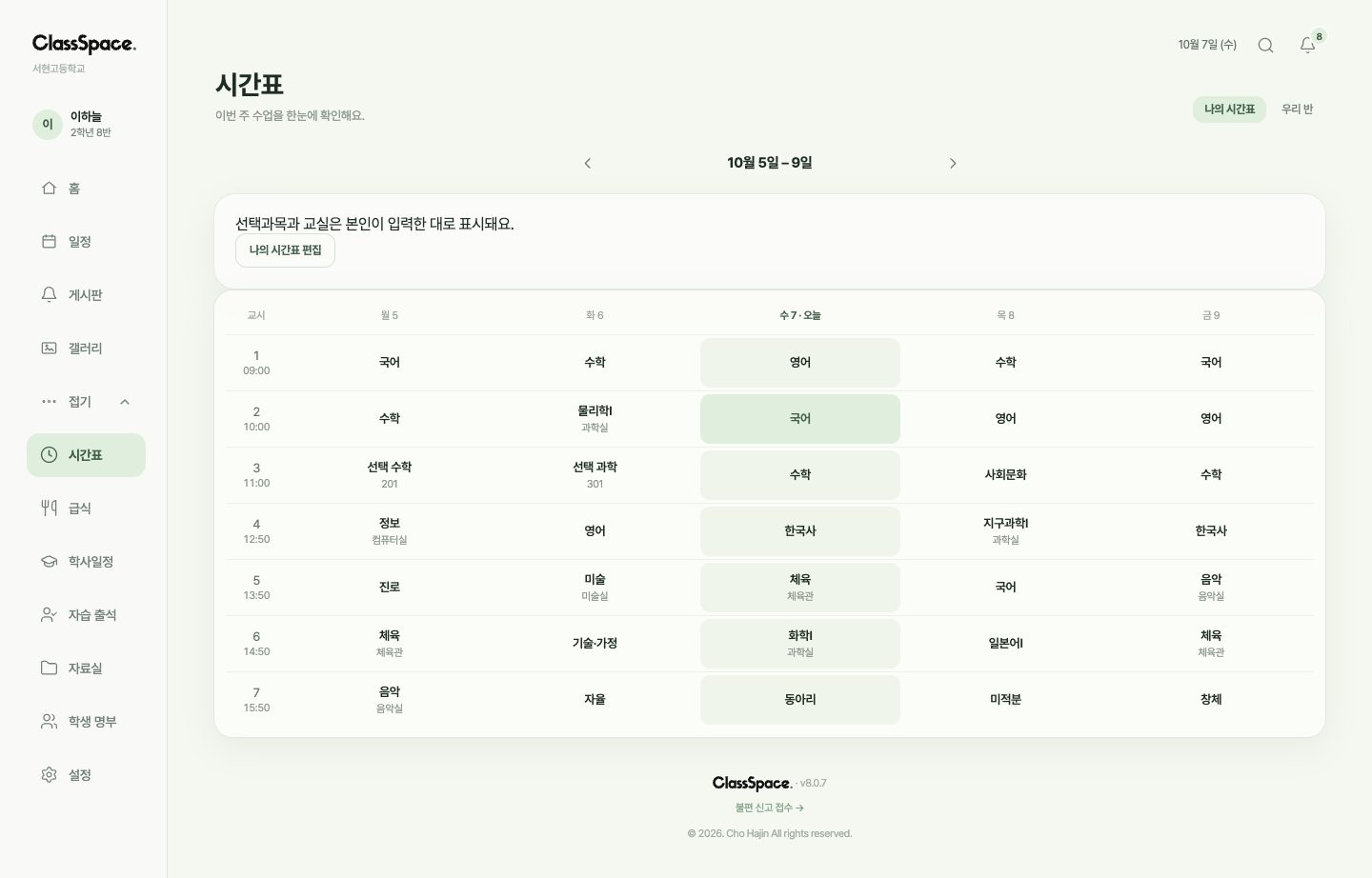Click the date 10월 7일 (수) in header
Screen dimensions: 1372x878
pos(1207,45)
